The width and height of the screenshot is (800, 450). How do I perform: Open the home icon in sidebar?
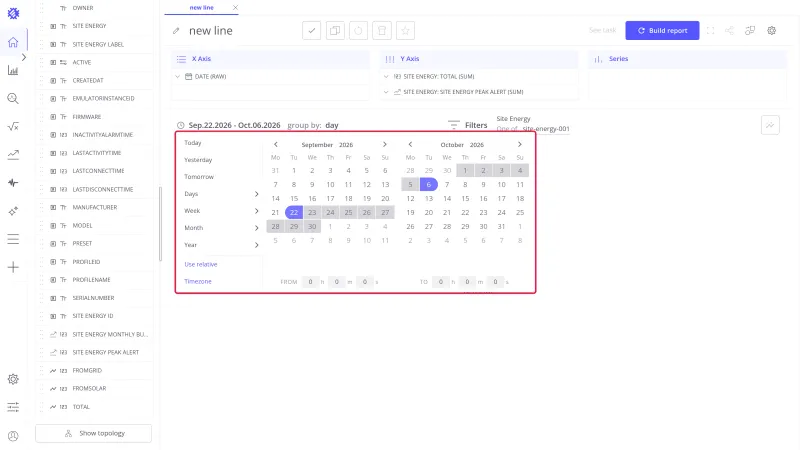tap(13, 42)
